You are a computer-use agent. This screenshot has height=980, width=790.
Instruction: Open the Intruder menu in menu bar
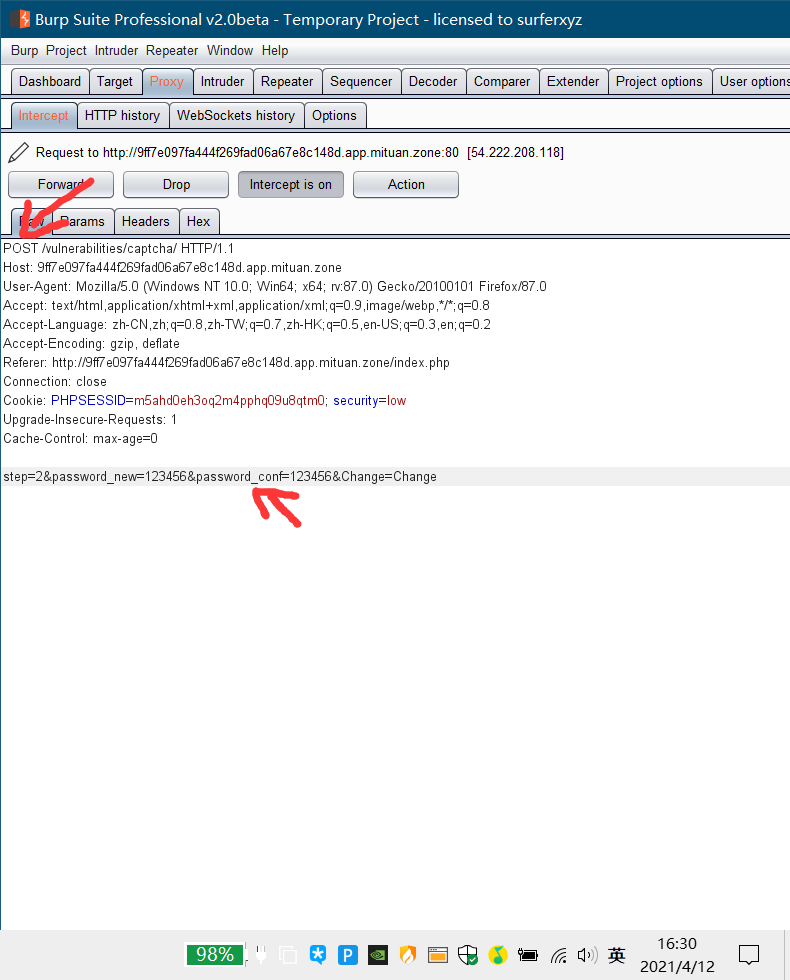[116, 51]
